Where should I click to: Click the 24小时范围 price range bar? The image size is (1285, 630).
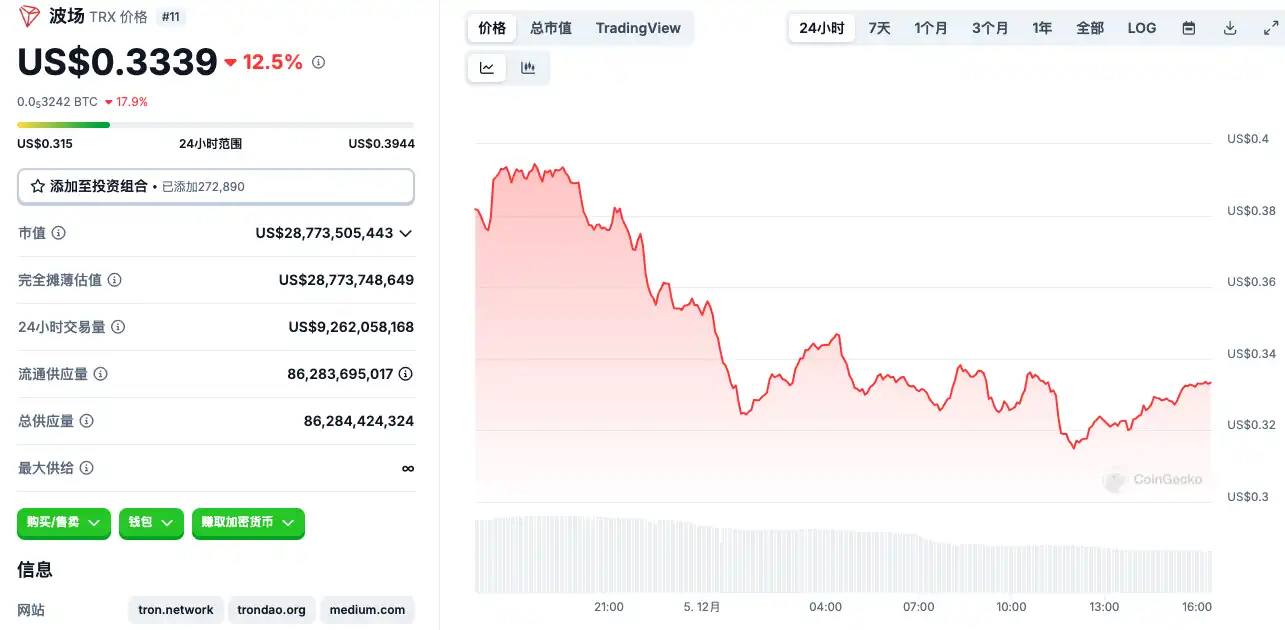[x=216, y=125]
